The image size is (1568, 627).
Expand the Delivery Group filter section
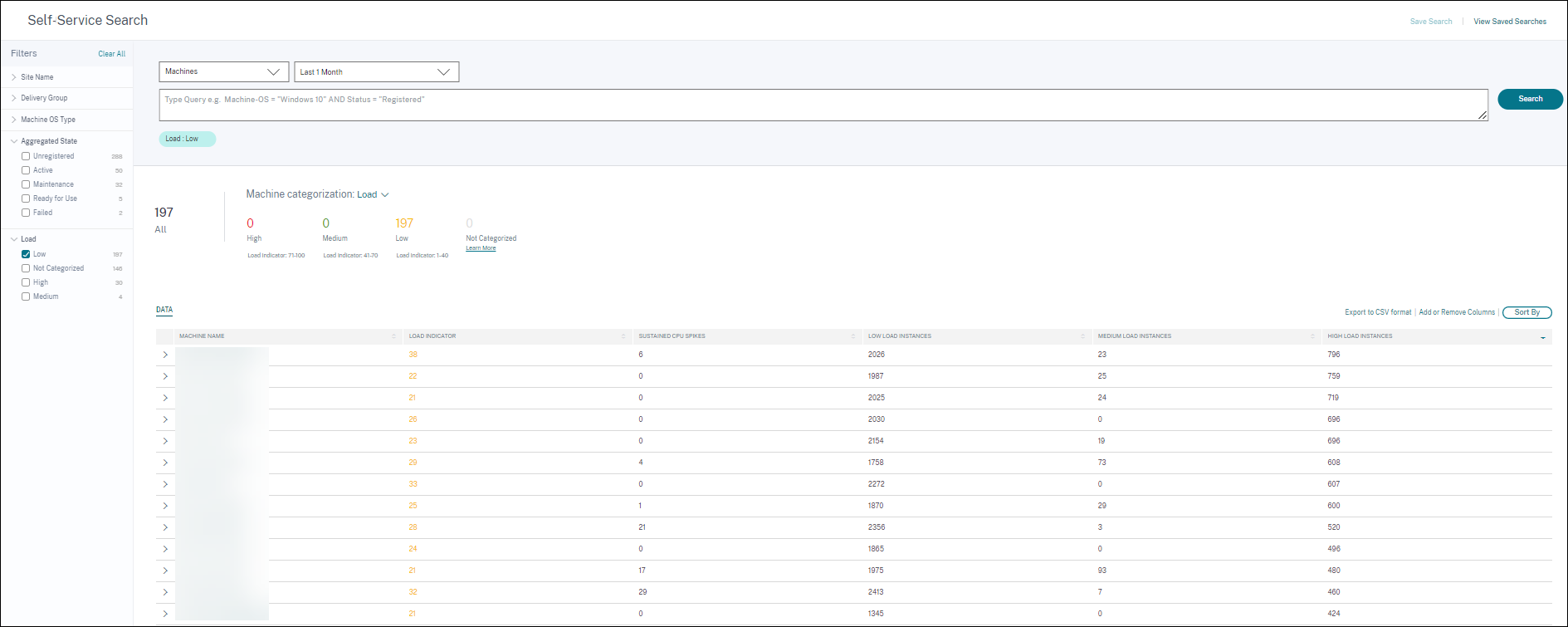(44, 98)
